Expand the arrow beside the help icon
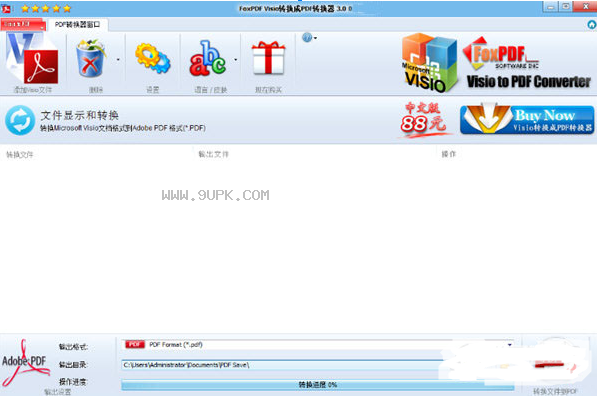597x396 pixels. 315,38
